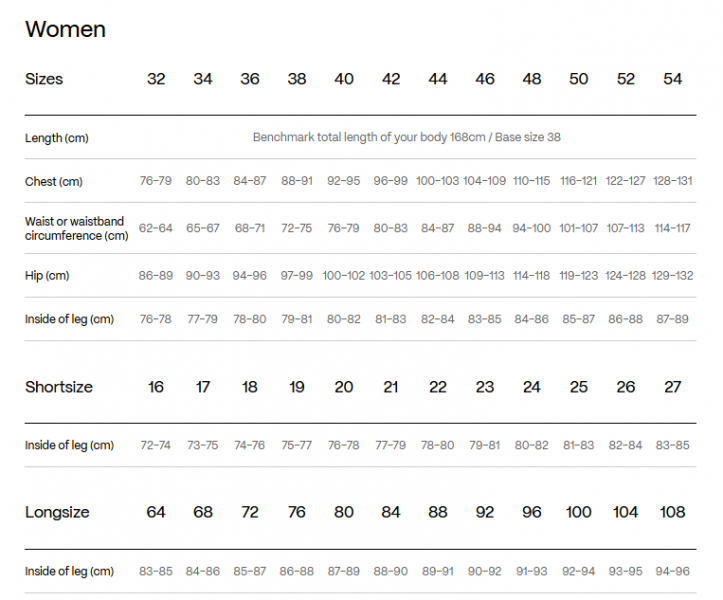Screen dimensions: 723x600
Task: Click the Longsize section heading
Action: tap(57, 512)
